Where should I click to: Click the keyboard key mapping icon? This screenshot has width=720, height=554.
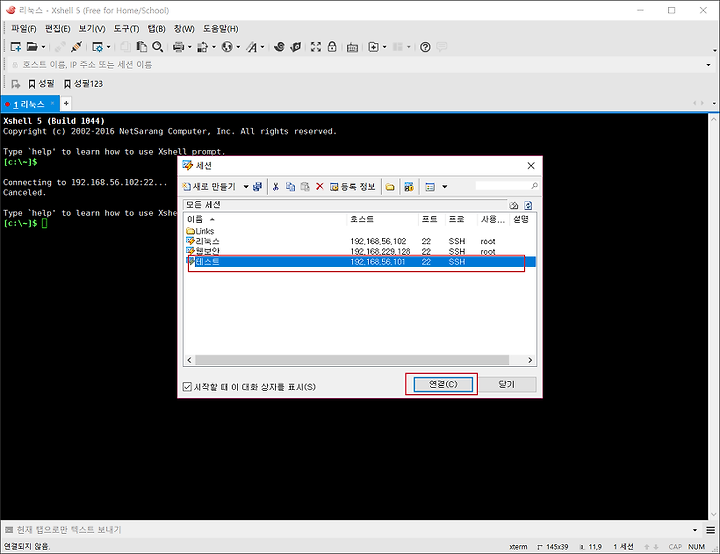(x=352, y=47)
